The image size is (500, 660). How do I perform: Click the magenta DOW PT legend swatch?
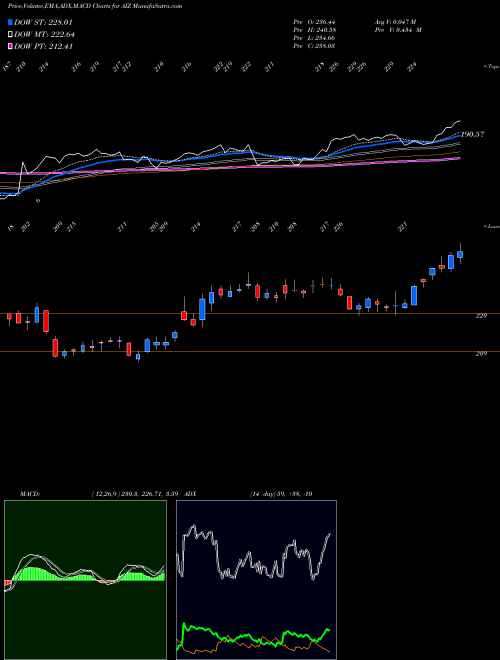point(10,46)
